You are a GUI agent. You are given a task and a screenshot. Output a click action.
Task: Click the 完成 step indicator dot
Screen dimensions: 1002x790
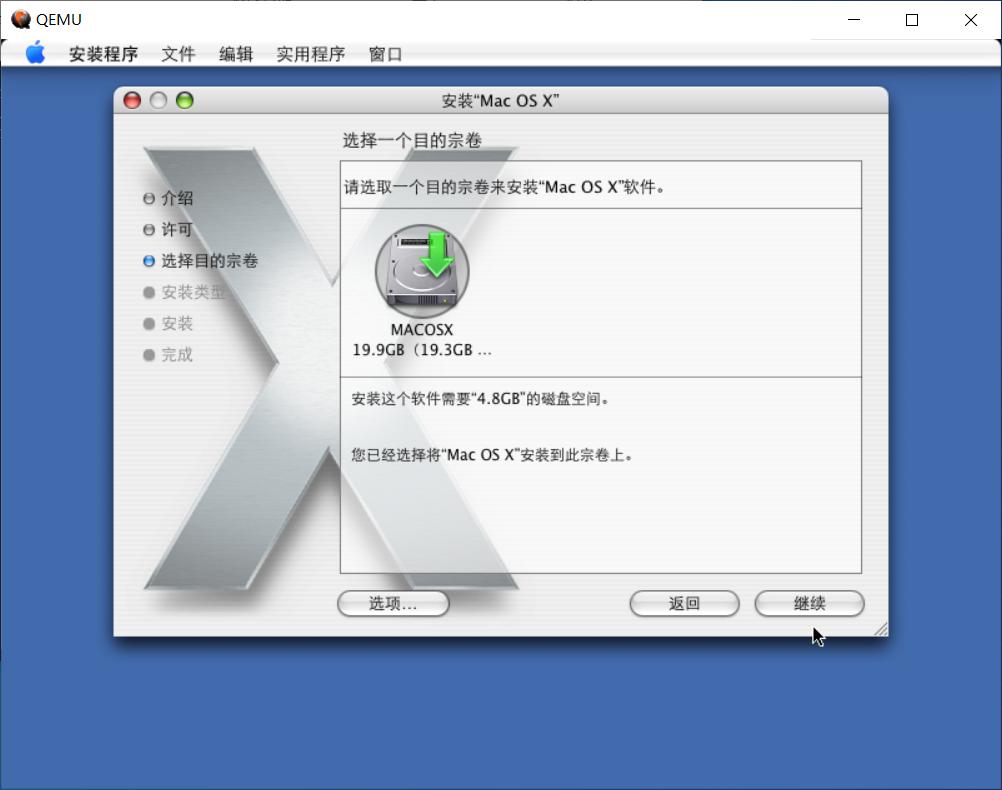click(x=148, y=354)
